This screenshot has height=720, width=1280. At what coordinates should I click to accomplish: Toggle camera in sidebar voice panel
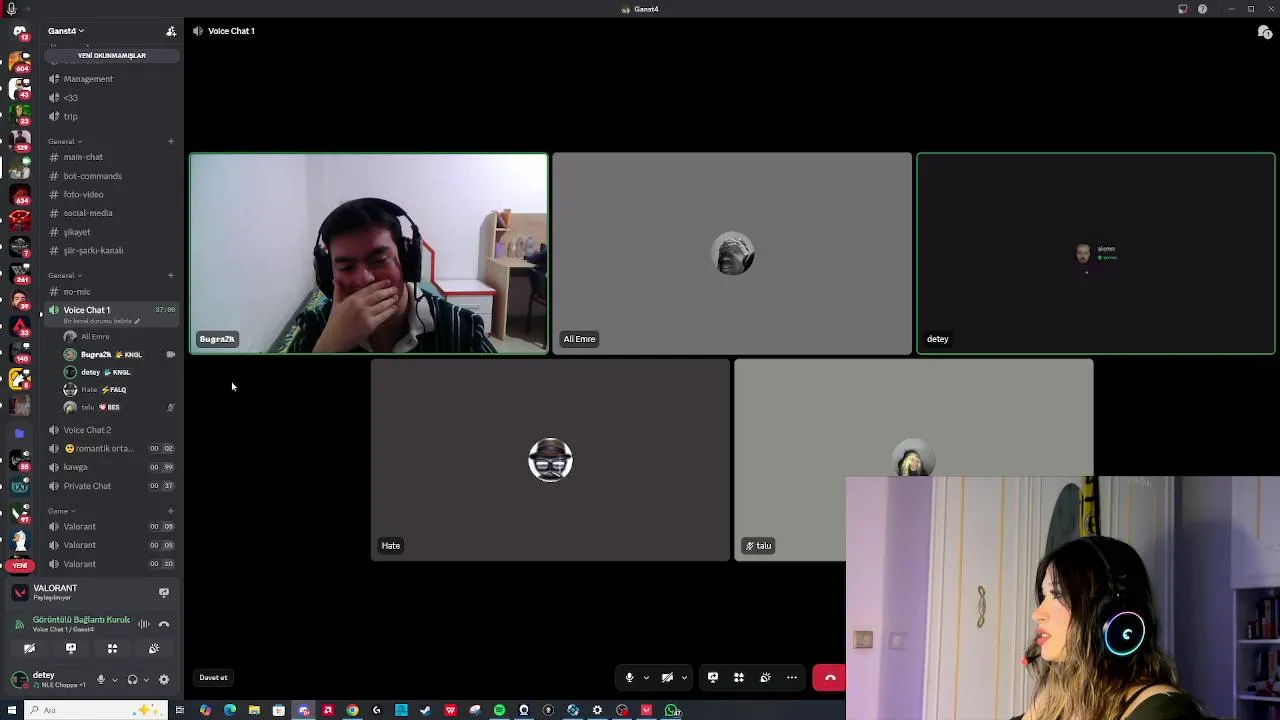pyautogui.click(x=29, y=648)
